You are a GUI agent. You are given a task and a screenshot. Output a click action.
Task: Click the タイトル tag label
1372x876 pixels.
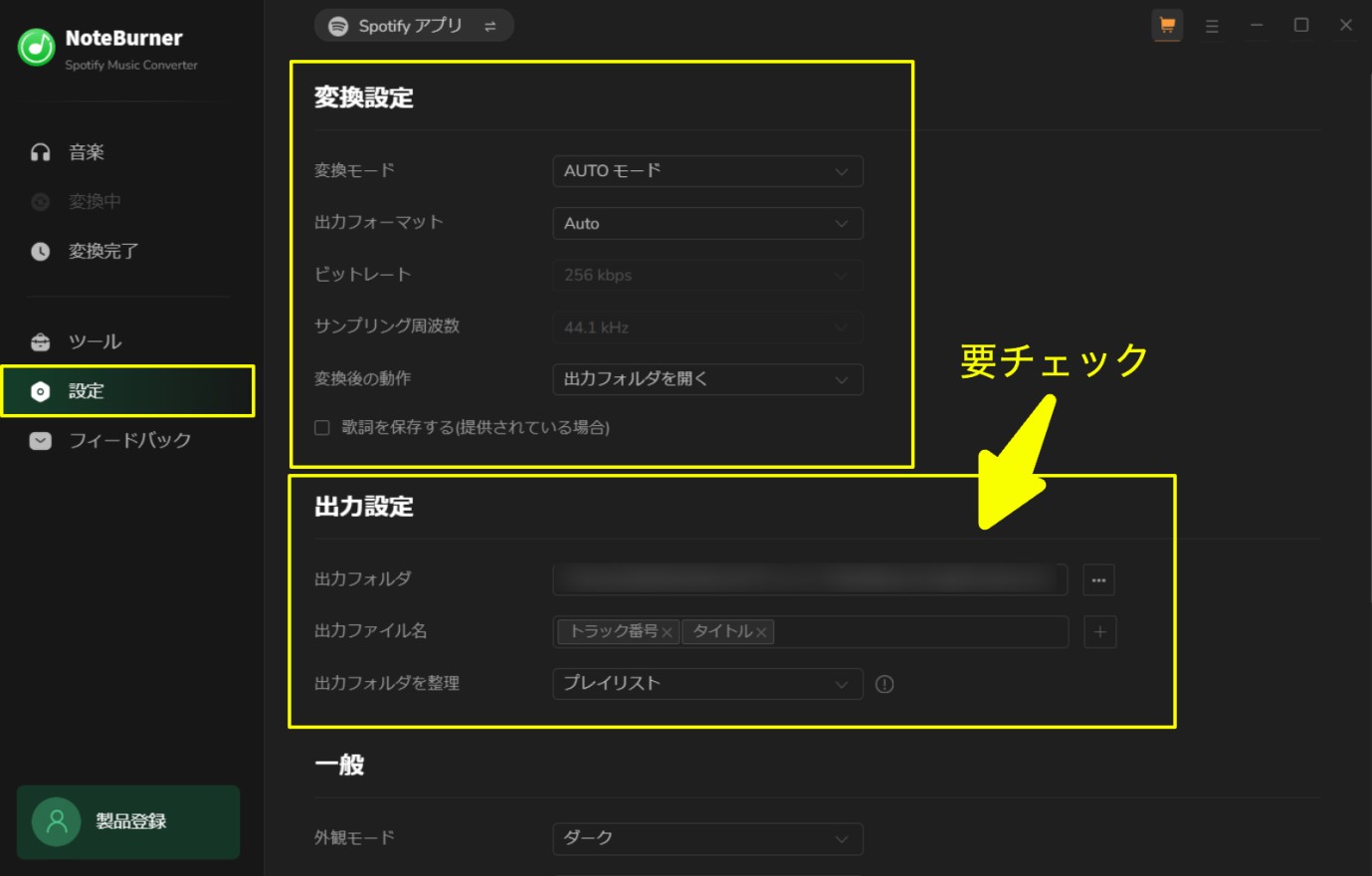[x=722, y=631]
